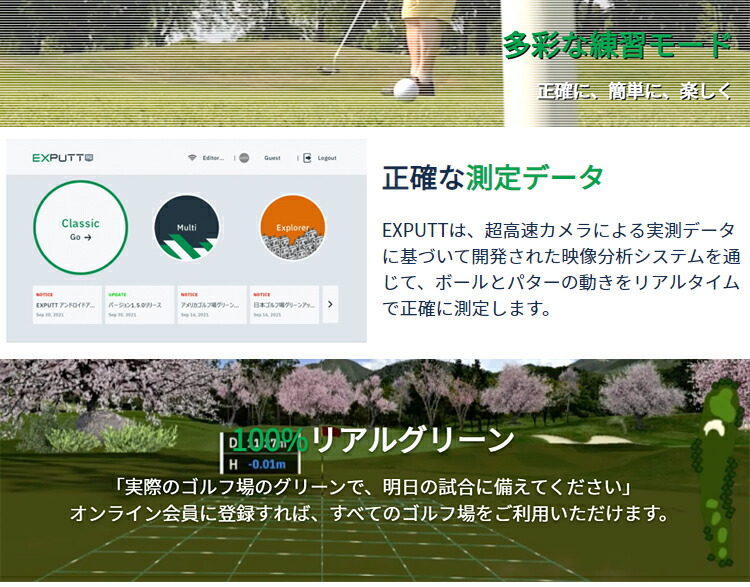The image size is (750, 587).
Task: Click the grey Guest avatar icon
Action: [x=244, y=158]
